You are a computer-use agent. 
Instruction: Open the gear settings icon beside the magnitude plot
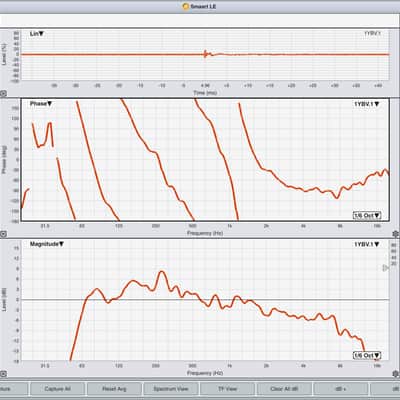coord(396,374)
